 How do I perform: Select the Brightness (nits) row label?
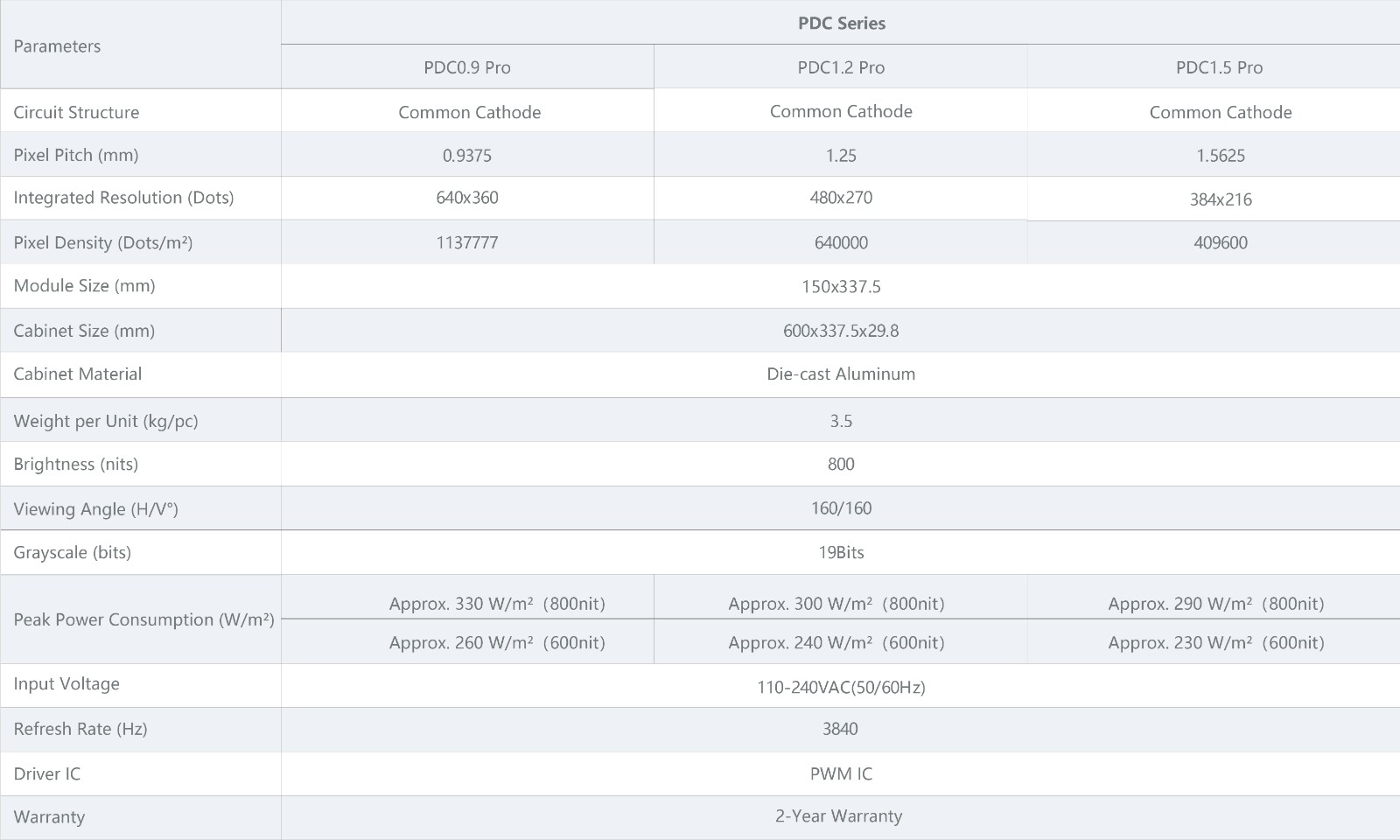(x=76, y=464)
